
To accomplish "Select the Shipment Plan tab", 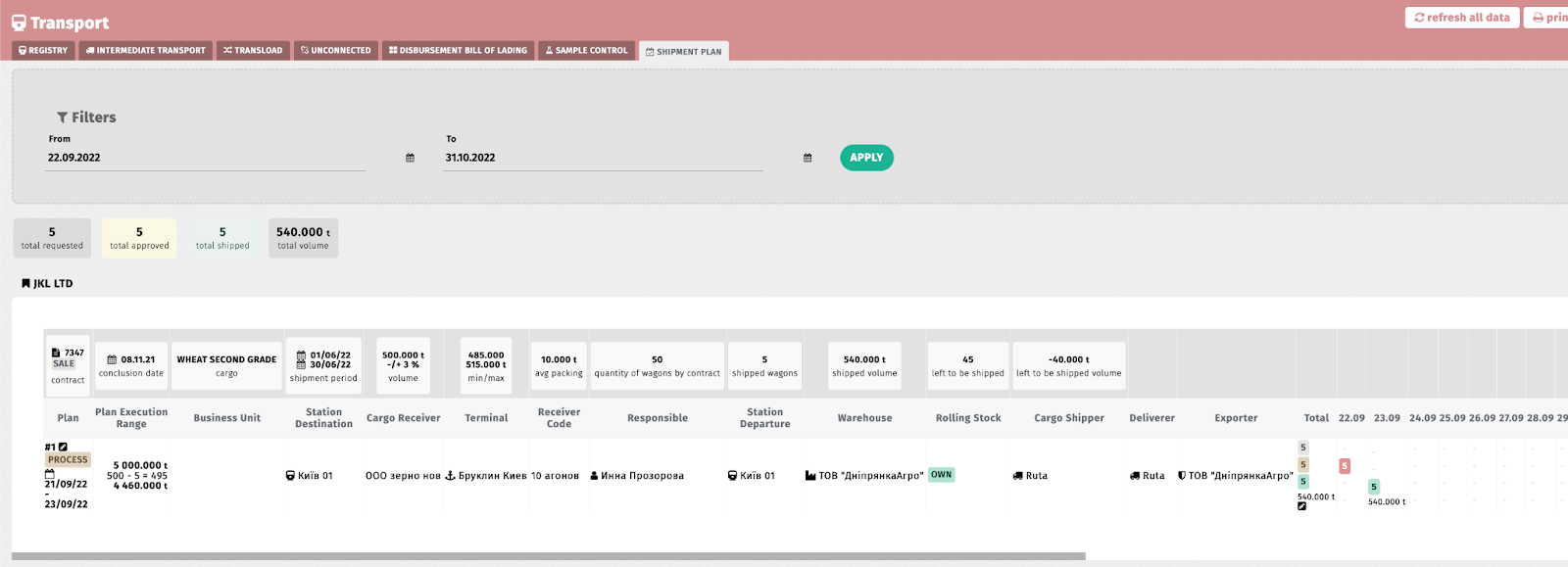I will pyautogui.click(x=684, y=51).
